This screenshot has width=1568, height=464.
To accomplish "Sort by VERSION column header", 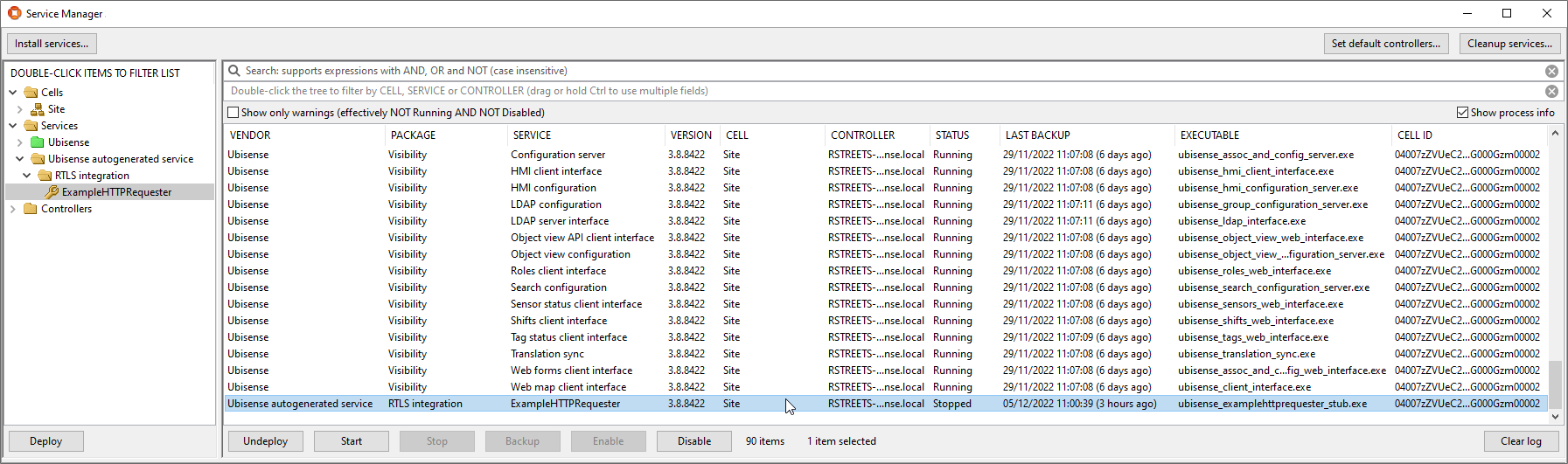I will 693,135.
